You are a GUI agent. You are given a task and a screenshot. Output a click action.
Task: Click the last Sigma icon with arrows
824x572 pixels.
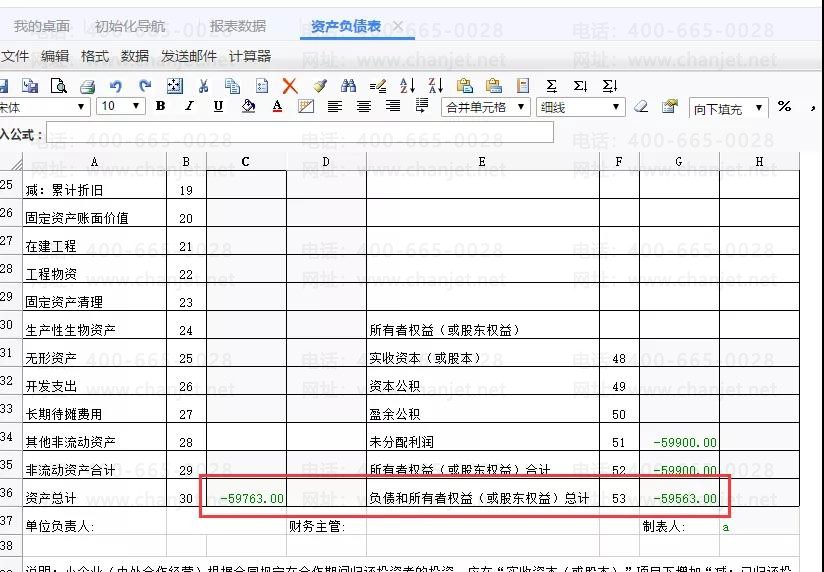(610, 85)
